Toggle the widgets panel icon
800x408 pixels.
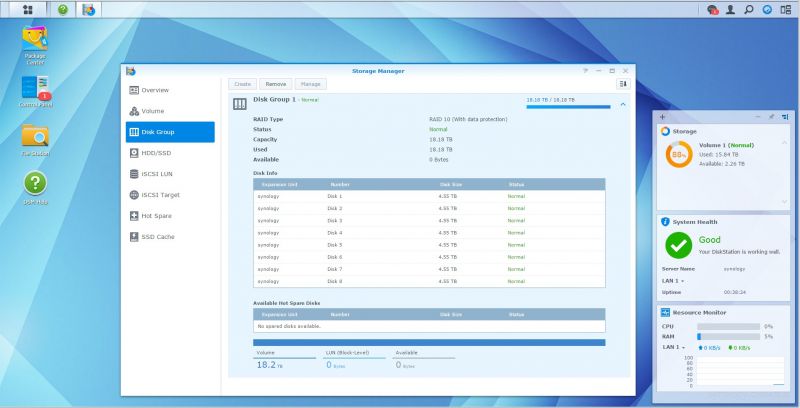click(x=786, y=10)
